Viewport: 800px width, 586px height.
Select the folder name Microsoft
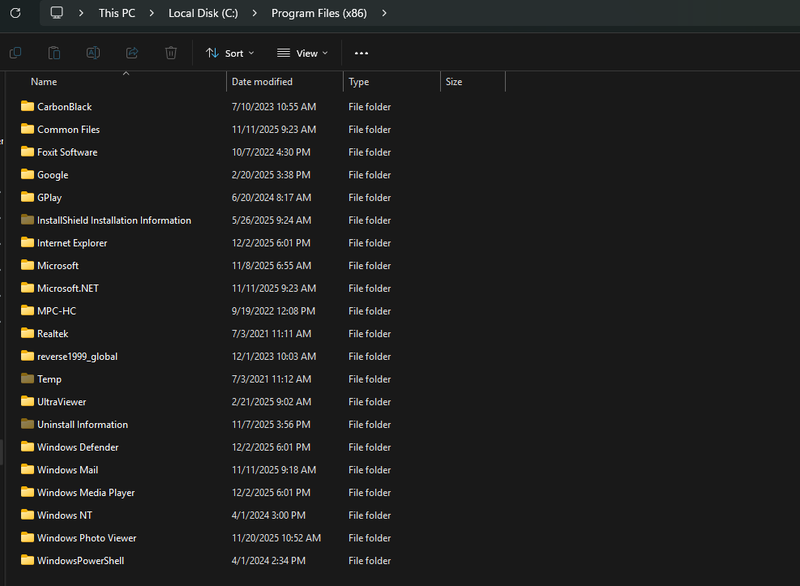tap(58, 266)
